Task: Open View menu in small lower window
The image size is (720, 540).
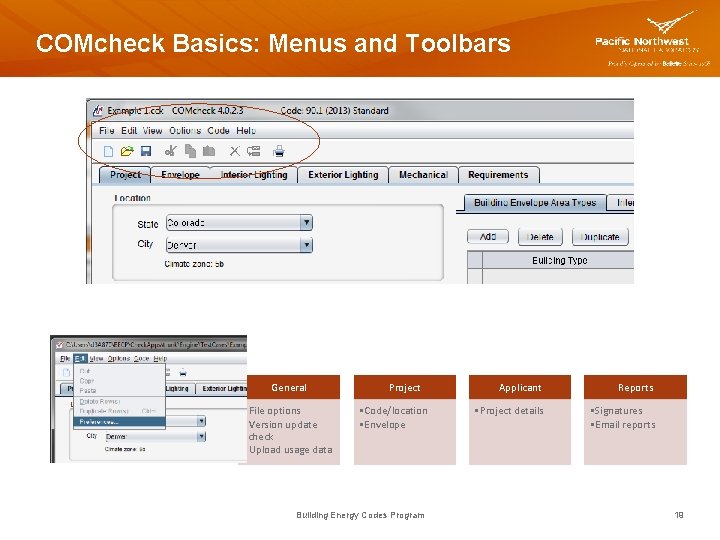Action: pos(96,358)
